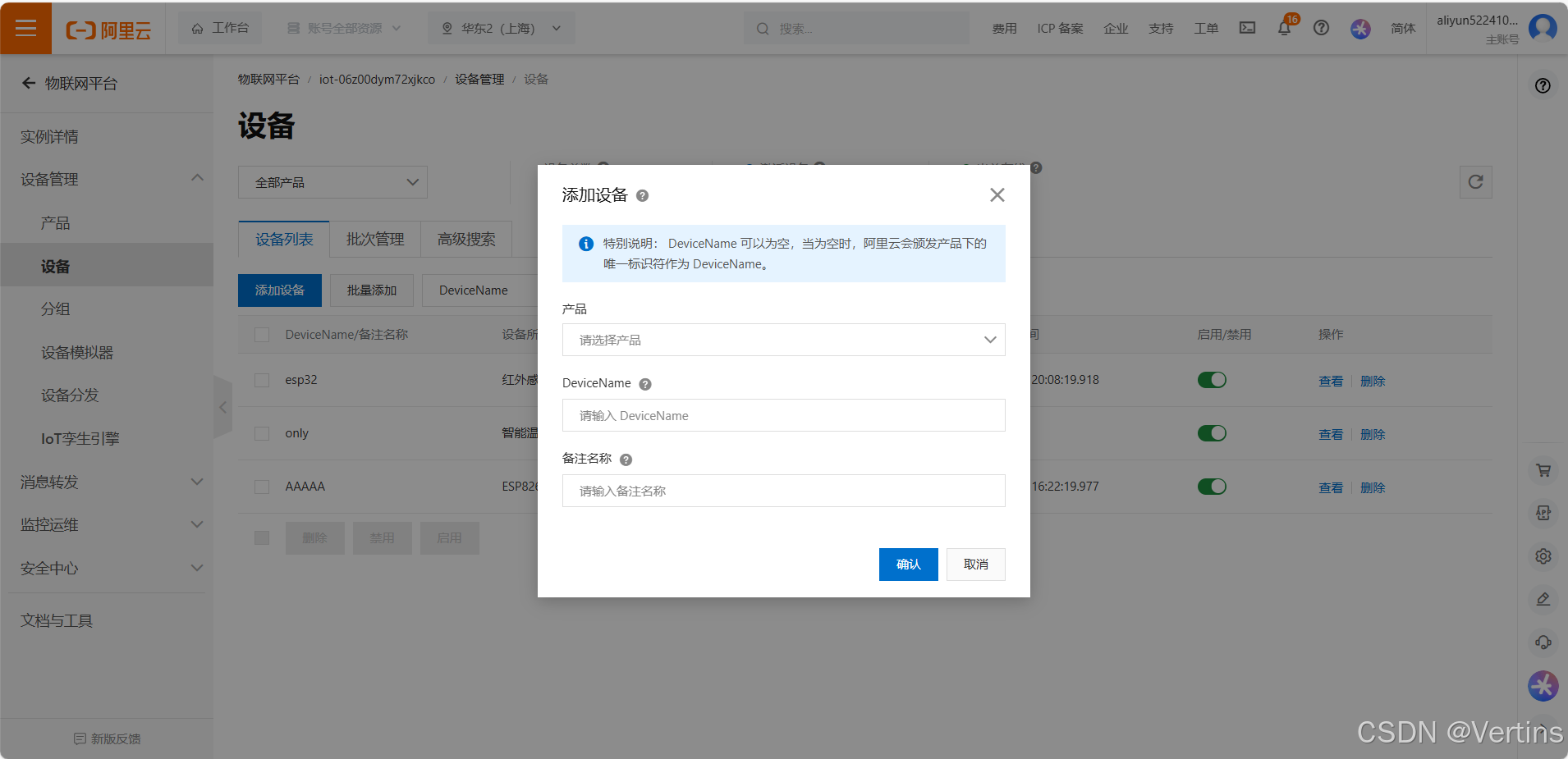Confirm with the 确认 button

pos(908,565)
